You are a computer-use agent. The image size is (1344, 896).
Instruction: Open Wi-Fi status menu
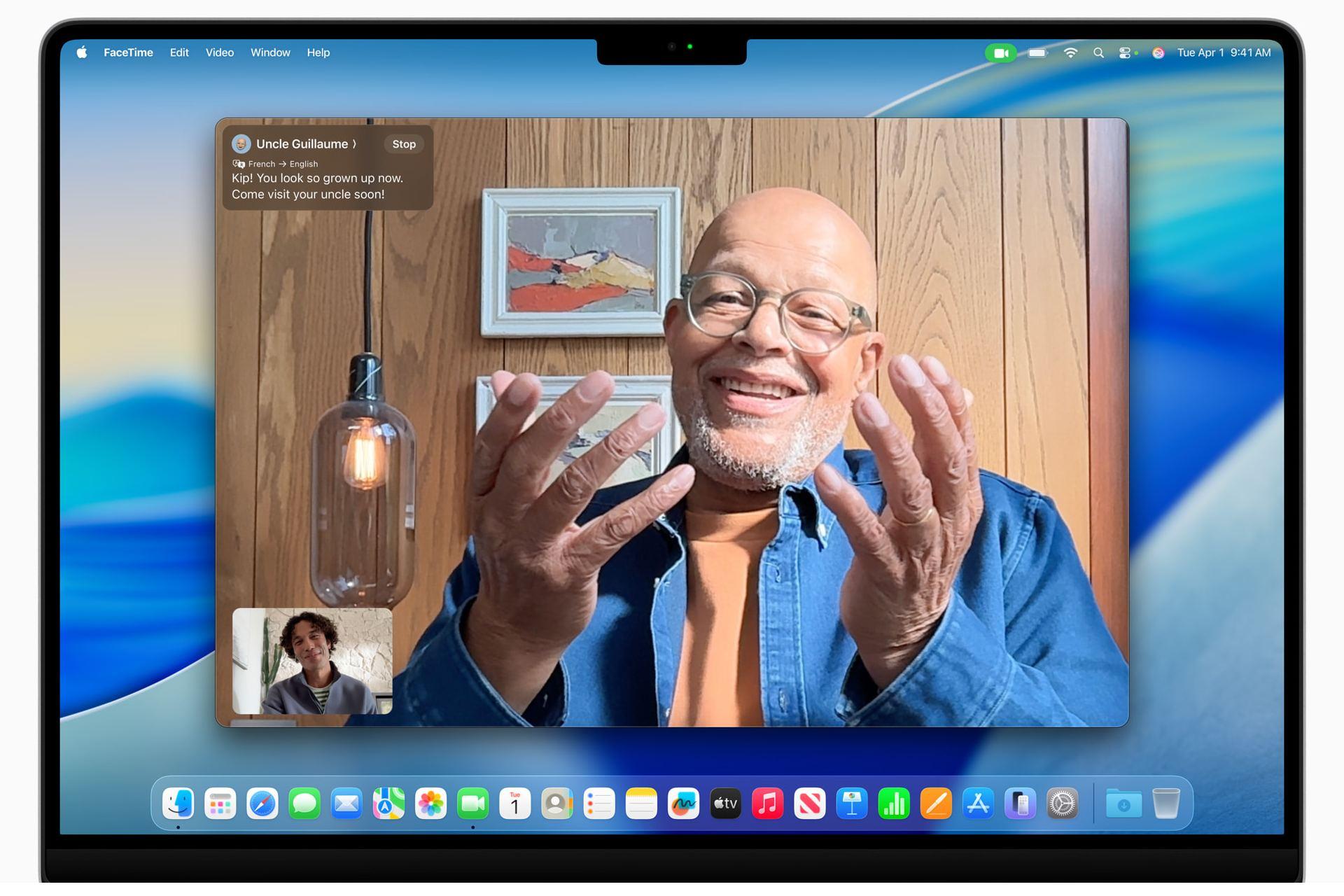(1070, 53)
